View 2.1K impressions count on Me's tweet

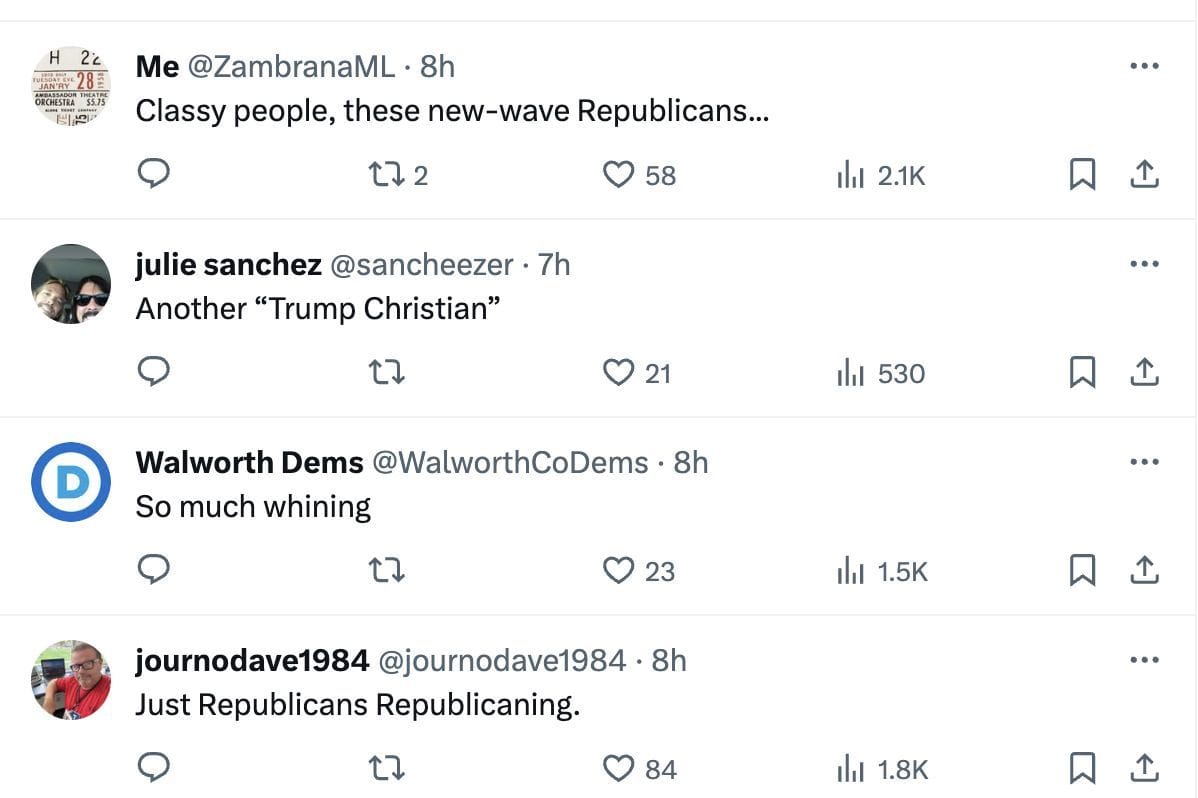[x=898, y=174]
